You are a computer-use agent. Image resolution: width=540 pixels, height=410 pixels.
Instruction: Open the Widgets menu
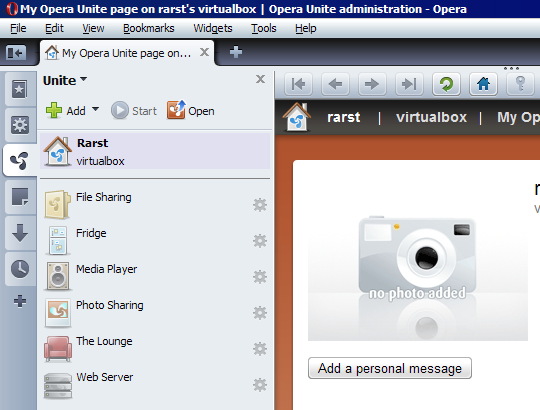(213, 28)
